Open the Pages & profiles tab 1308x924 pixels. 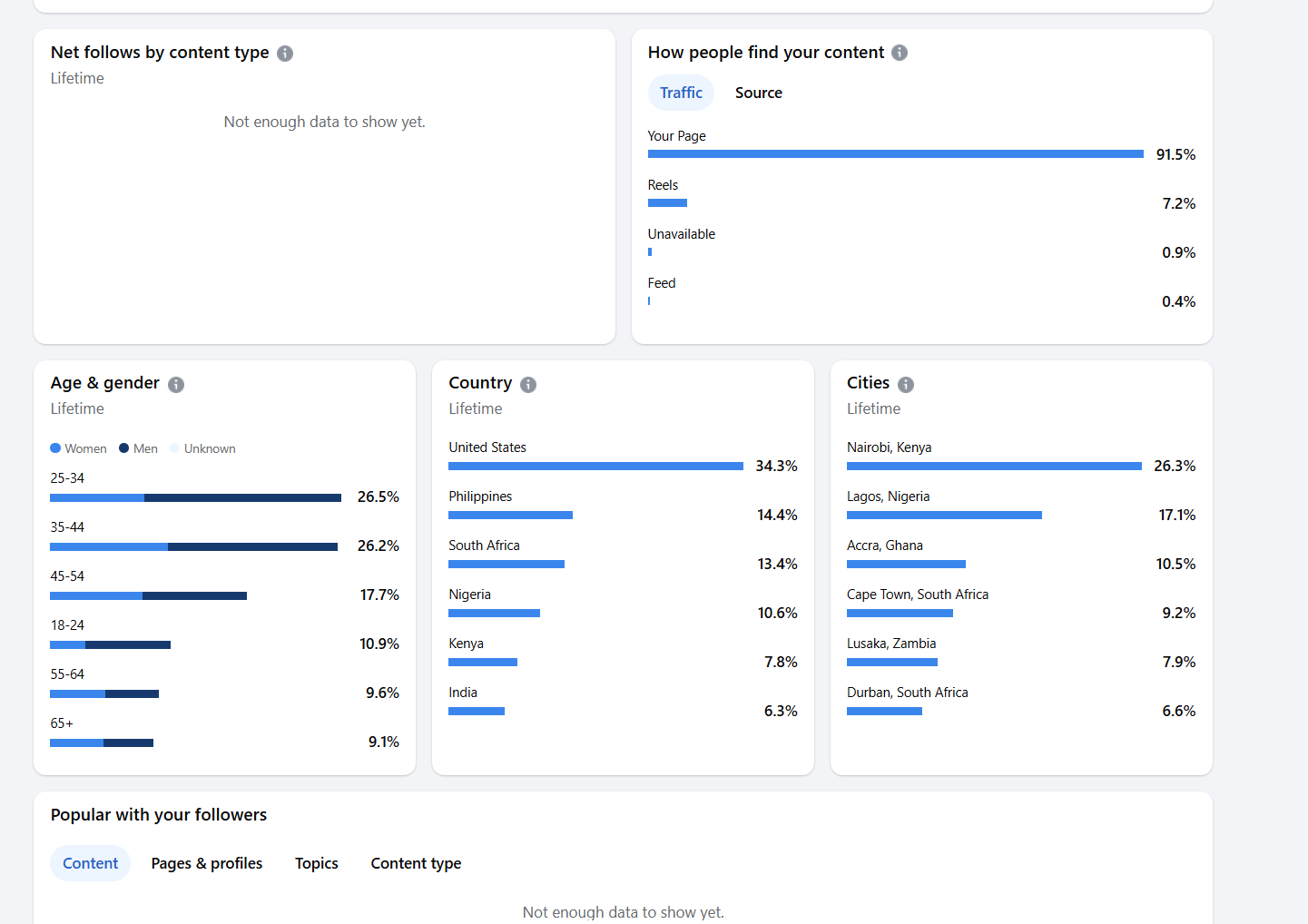point(207,863)
